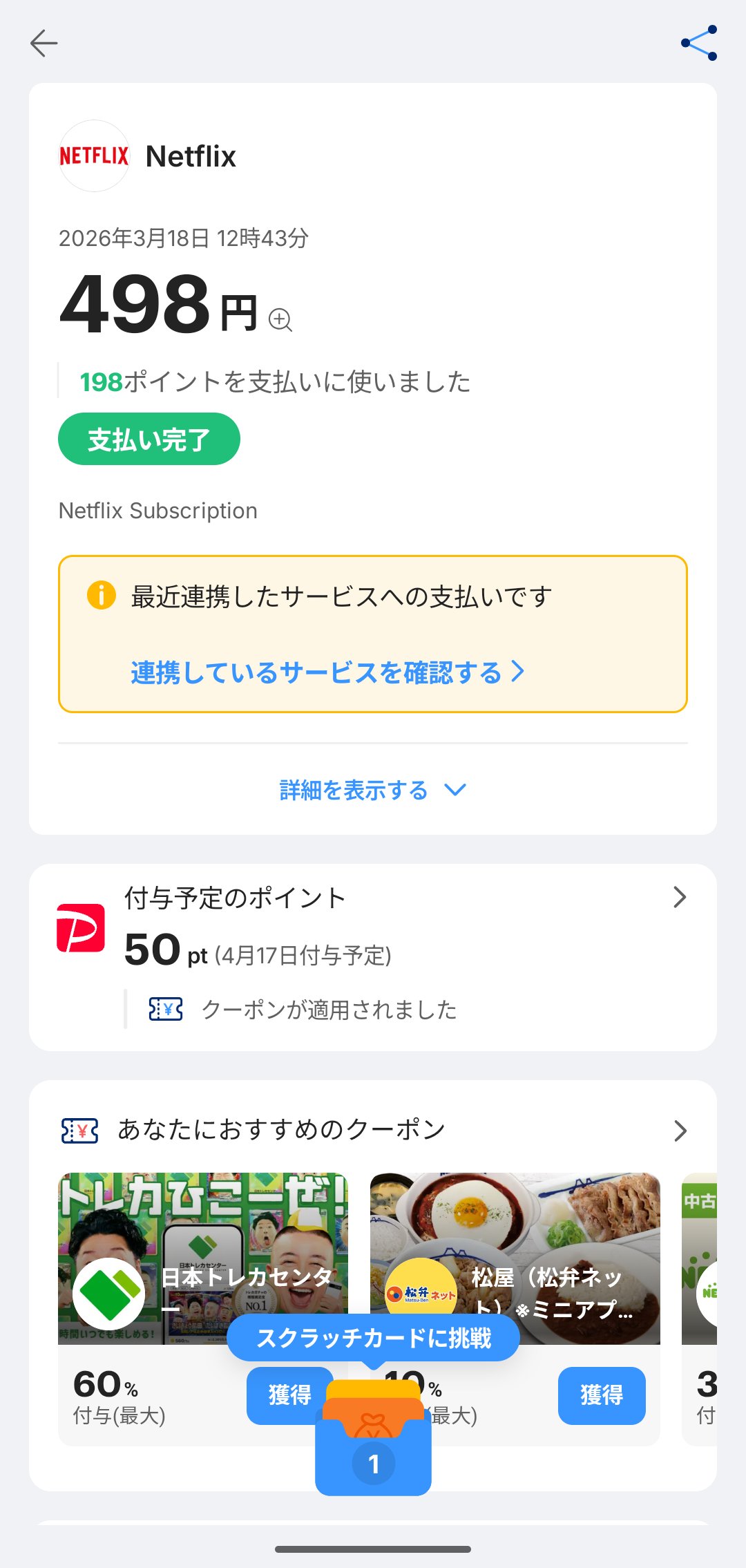The width and height of the screenshot is (746, 1568).
Task: Open the 日本トレカセンター coupon thumbnail
Action: (x=203, y=1216)
